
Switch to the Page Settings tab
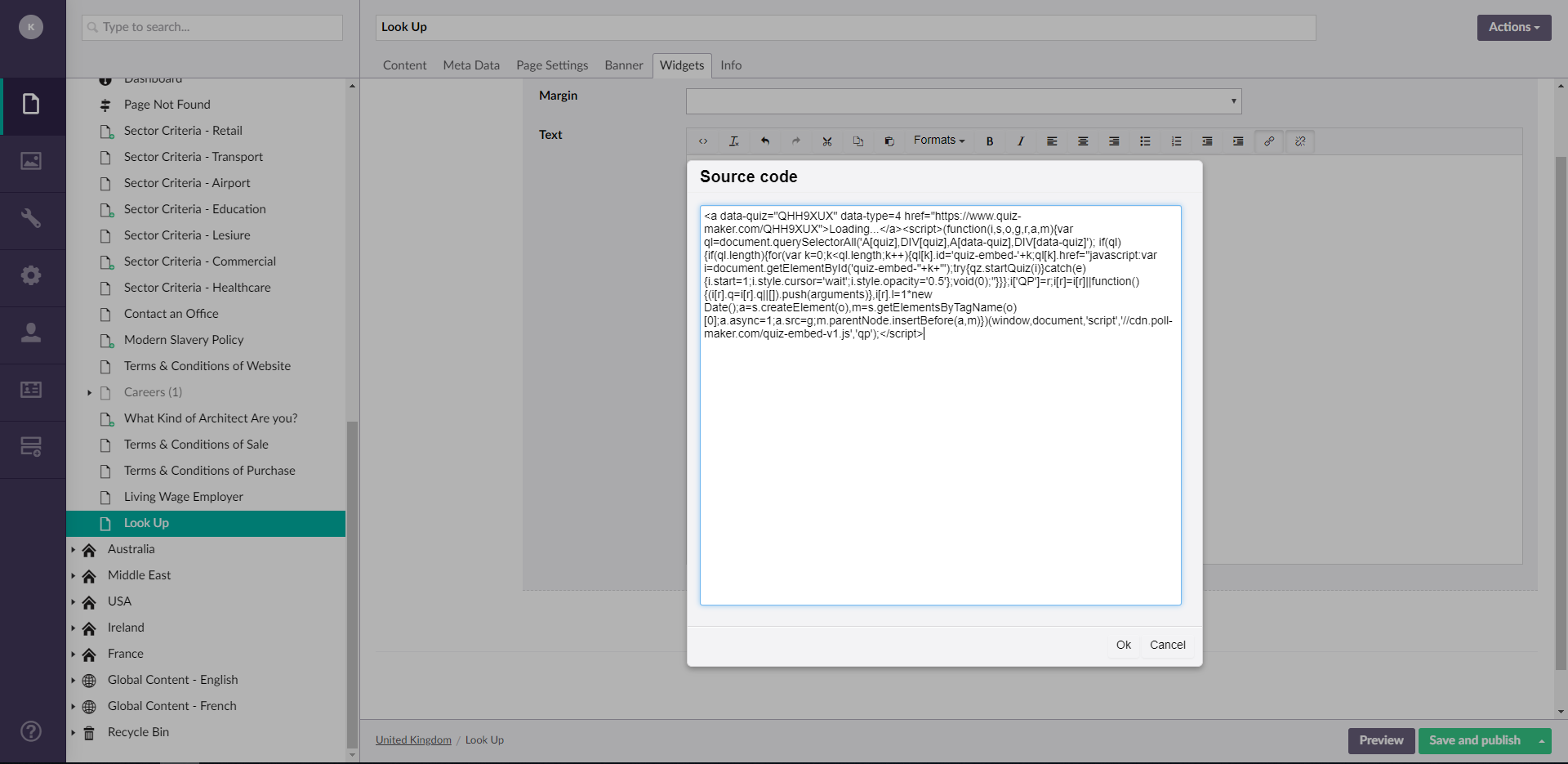point(552,65)
